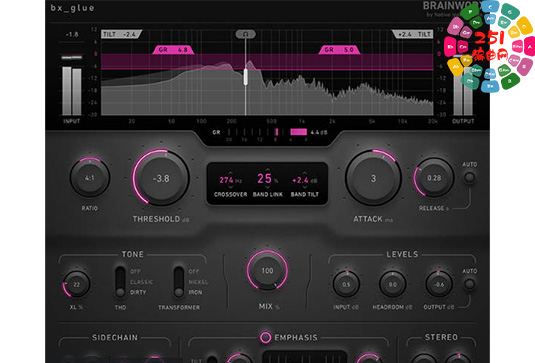Click the -1.8 input peak readout
535x363 pixels.
[x=72, y=34]
